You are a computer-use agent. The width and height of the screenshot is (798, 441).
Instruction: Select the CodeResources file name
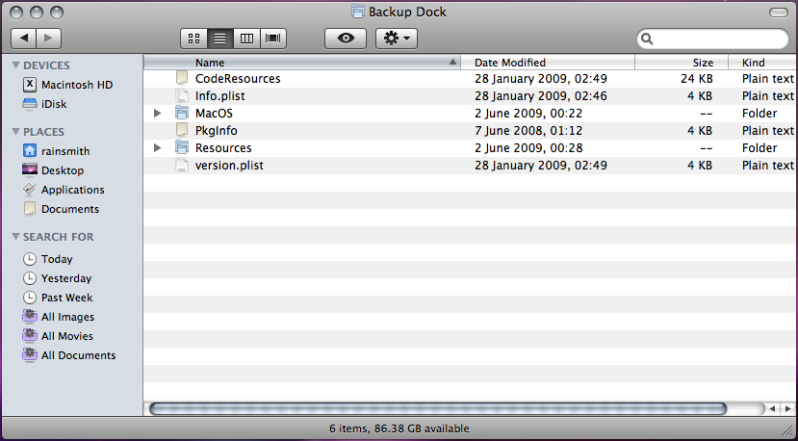tap(238, 79)
